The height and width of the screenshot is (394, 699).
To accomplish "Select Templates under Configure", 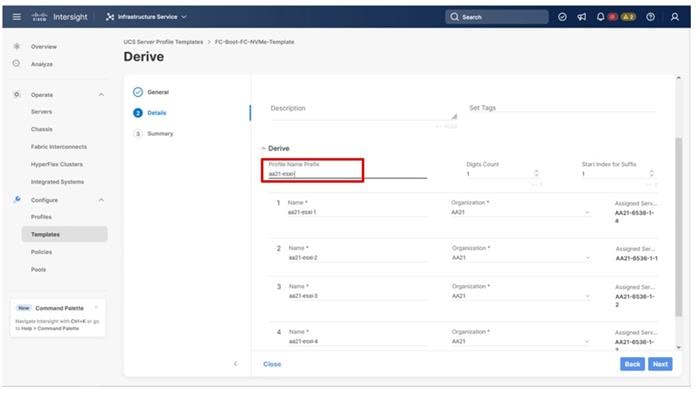I will pyautogui.click(x=65, y=234).
